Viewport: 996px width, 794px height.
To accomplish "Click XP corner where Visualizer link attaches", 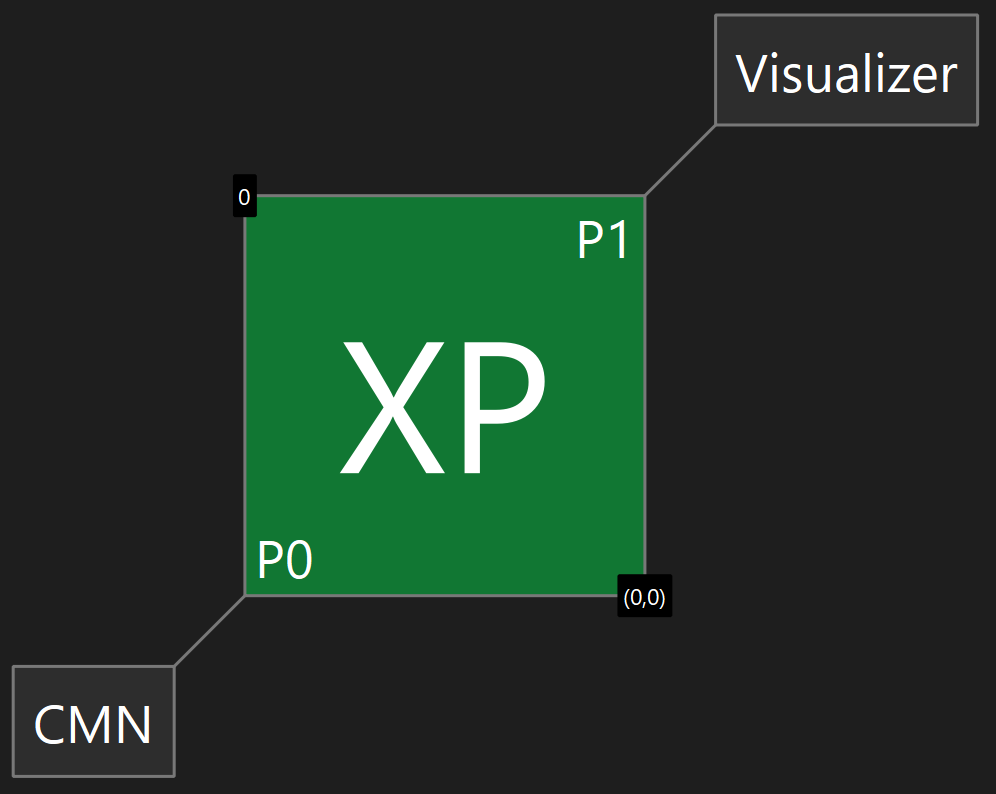I will point(644,196).
